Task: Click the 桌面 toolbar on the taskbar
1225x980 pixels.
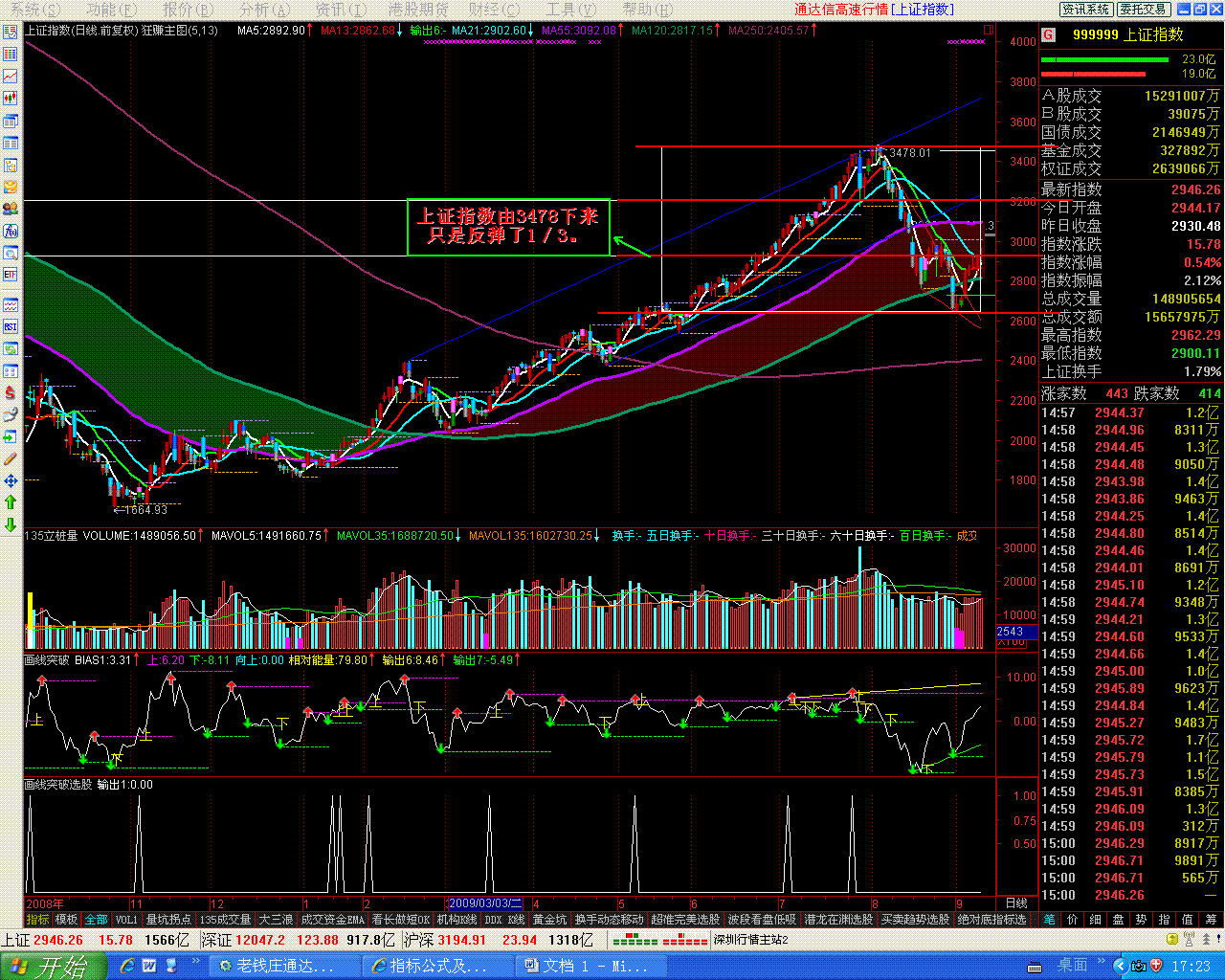Action: pyautogui.click(x=1072, y=966)
